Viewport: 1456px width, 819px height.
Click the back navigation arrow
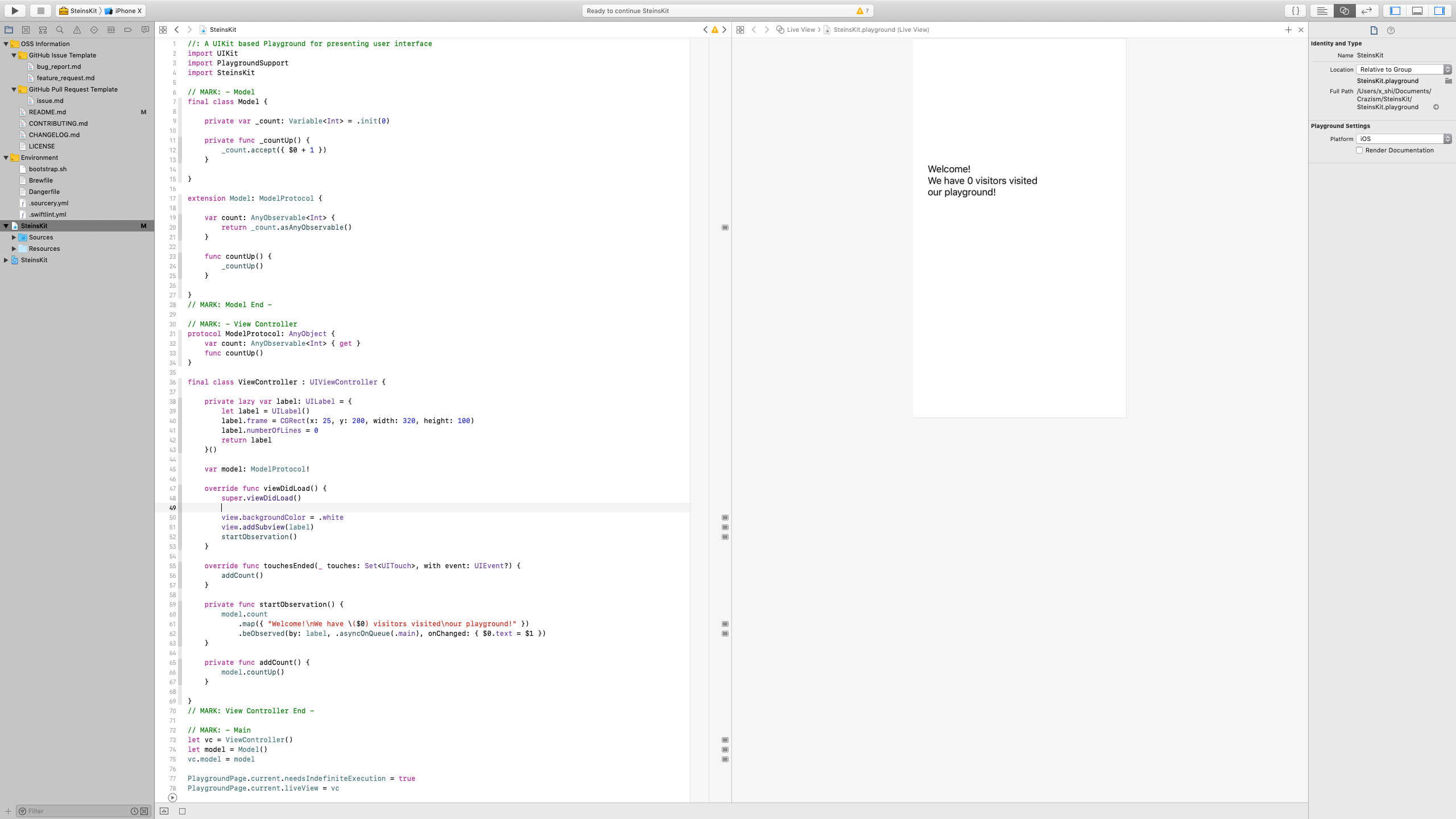click(x=176, y=29)
